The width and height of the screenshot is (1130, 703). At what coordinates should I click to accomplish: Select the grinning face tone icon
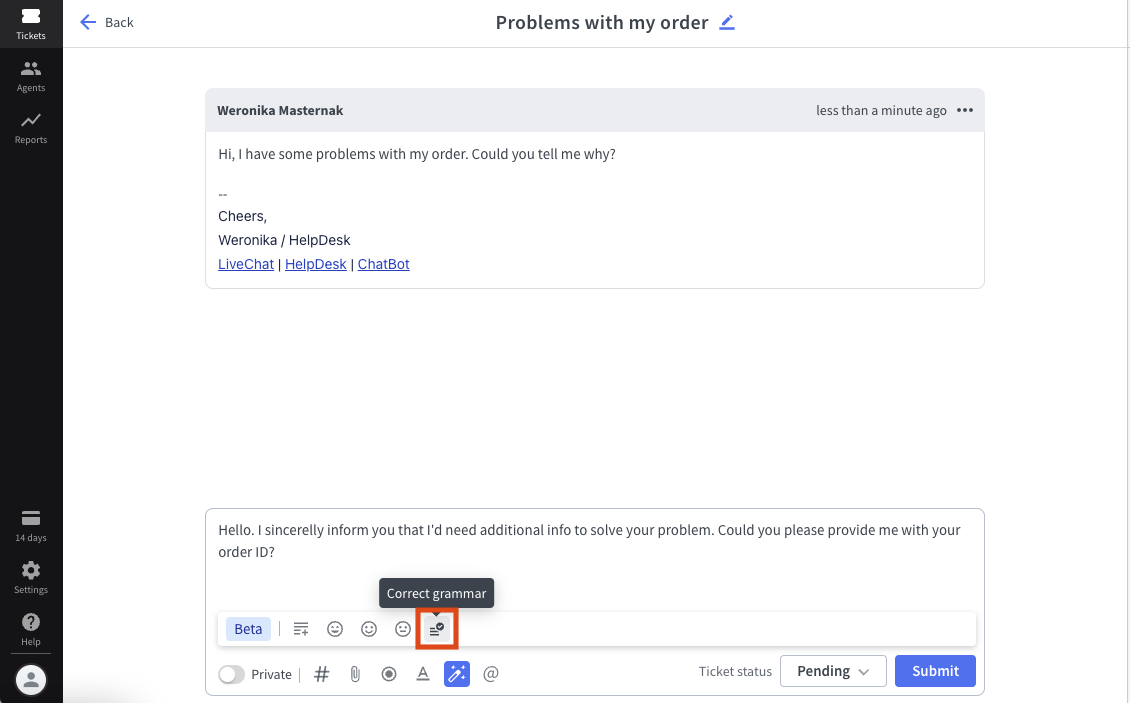tap(335, 629)
